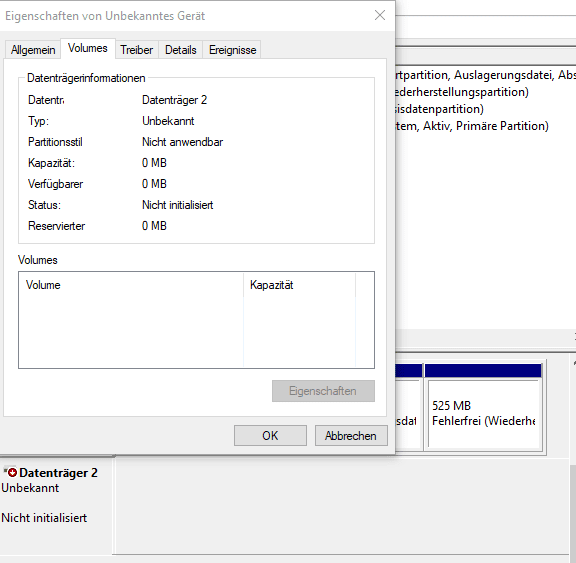Select the Datenträger 2 disk label
The height and width of the screenshot is (563, 576).
[x=58, y=473]
